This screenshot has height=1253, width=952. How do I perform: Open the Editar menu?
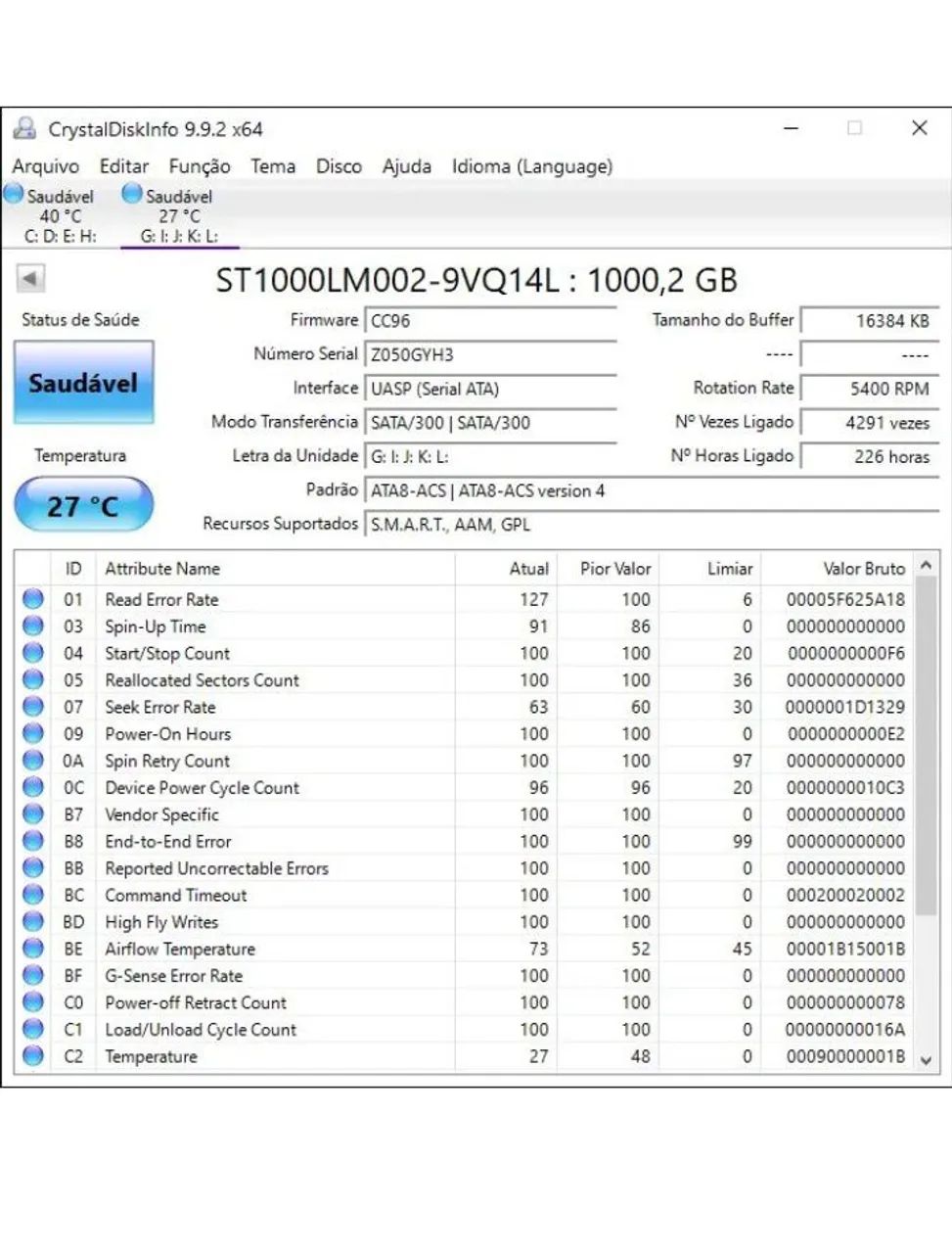click(124, 166)
